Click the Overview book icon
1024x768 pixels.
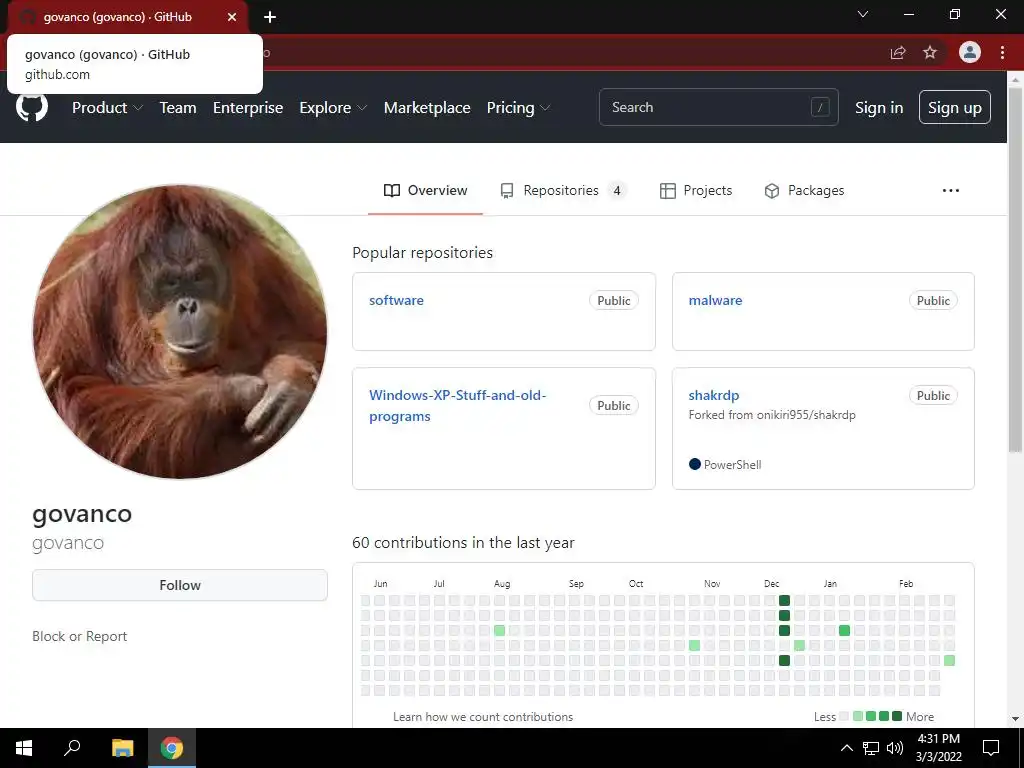pyautogui.click(x=392, y=191)
